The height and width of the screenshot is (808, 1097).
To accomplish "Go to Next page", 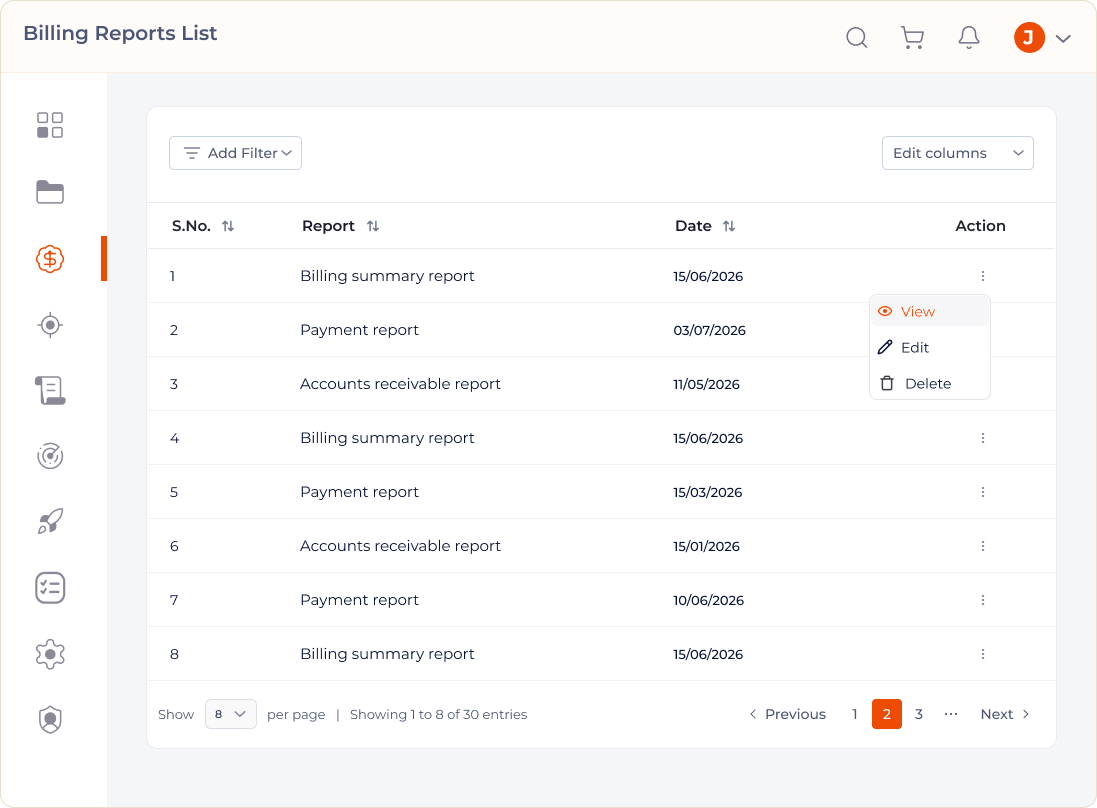I will pos(1005,714).
